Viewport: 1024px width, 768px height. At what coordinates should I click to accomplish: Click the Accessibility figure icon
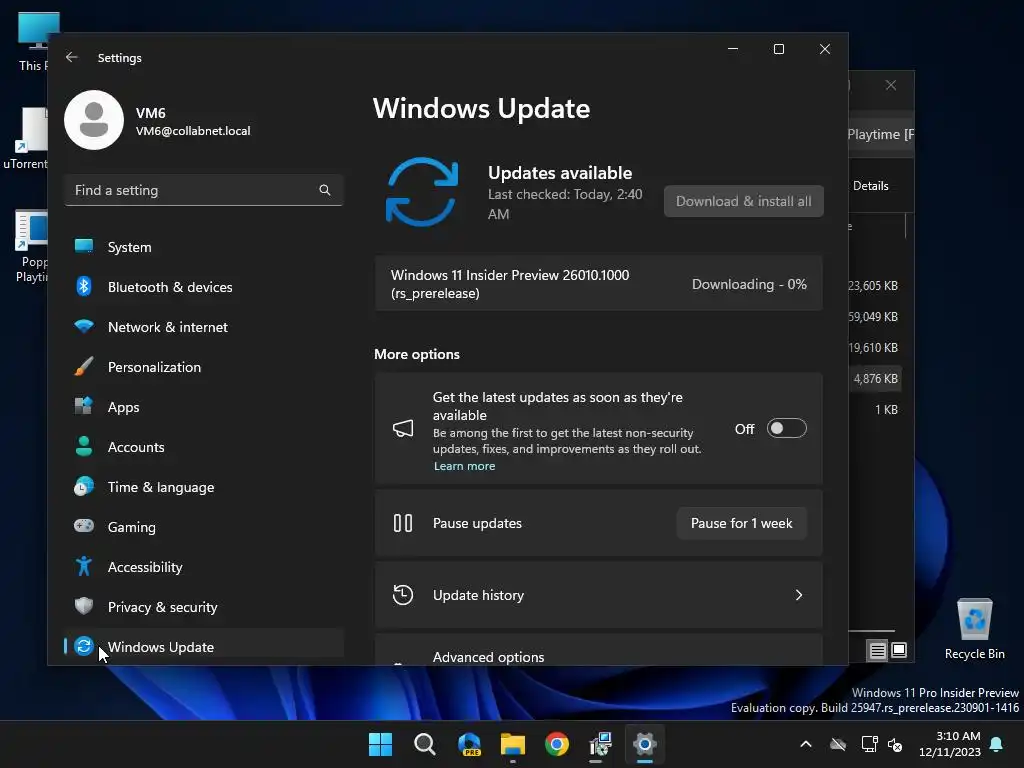tap(84, 566)
